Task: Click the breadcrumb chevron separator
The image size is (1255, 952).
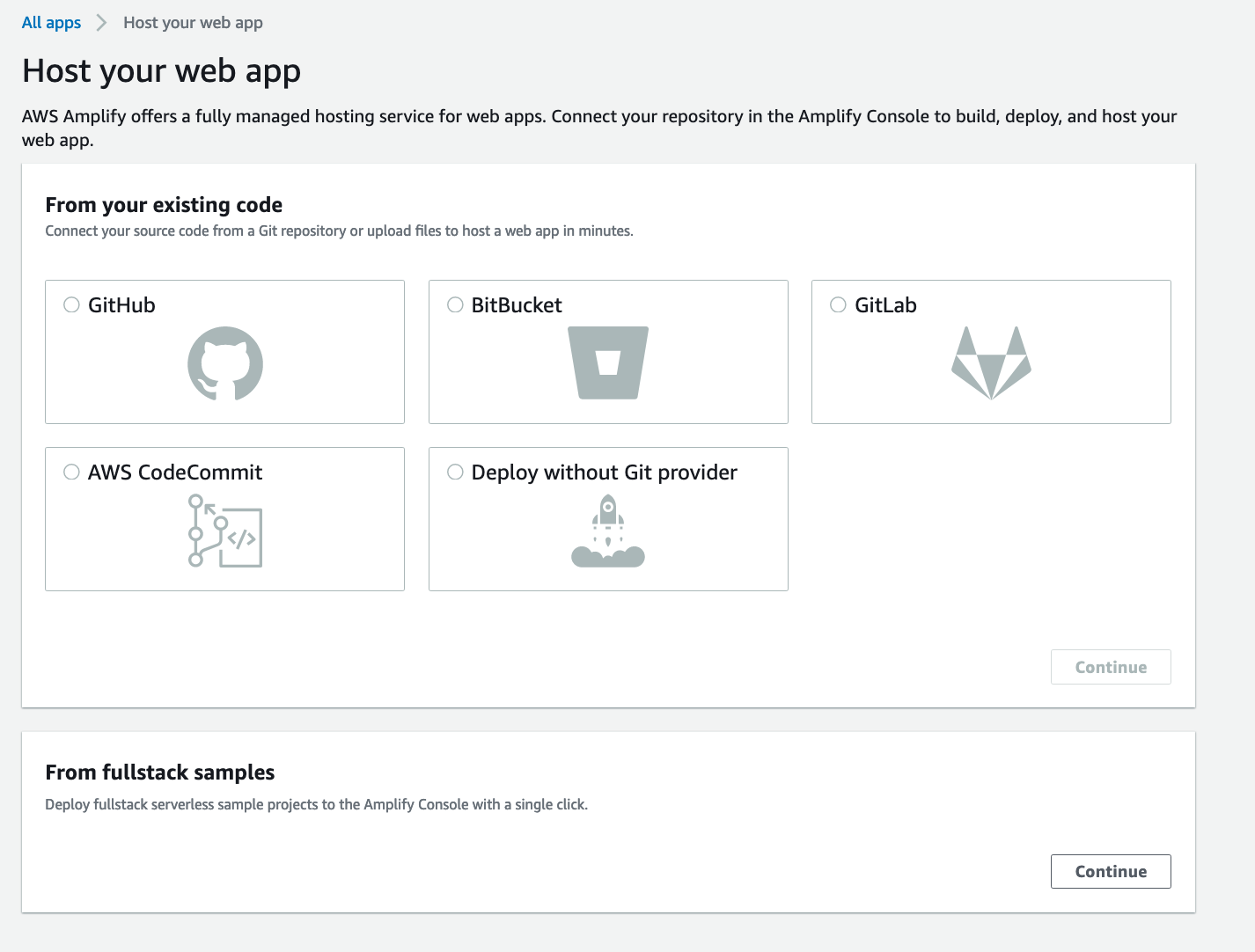Action: pos(101,23)
